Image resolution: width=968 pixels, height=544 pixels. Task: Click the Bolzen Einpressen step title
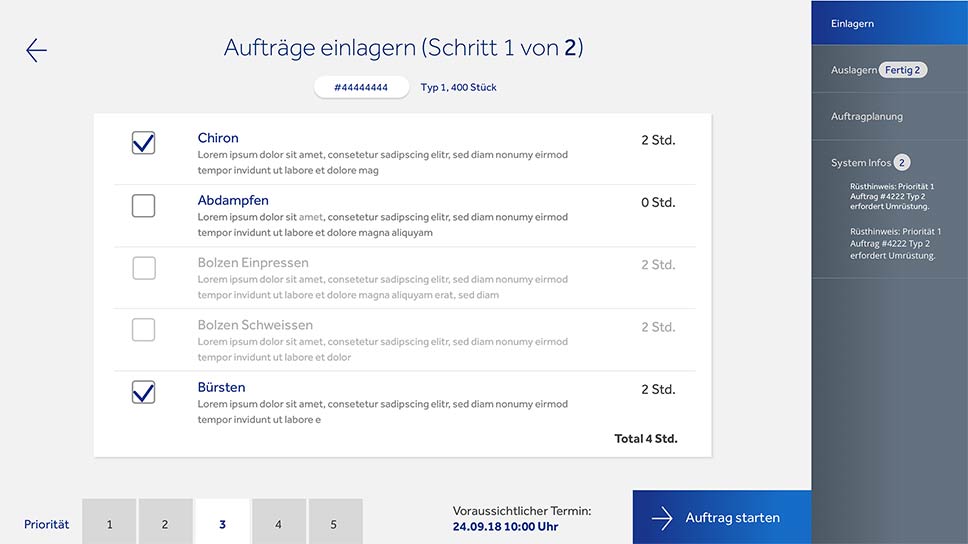253,262
